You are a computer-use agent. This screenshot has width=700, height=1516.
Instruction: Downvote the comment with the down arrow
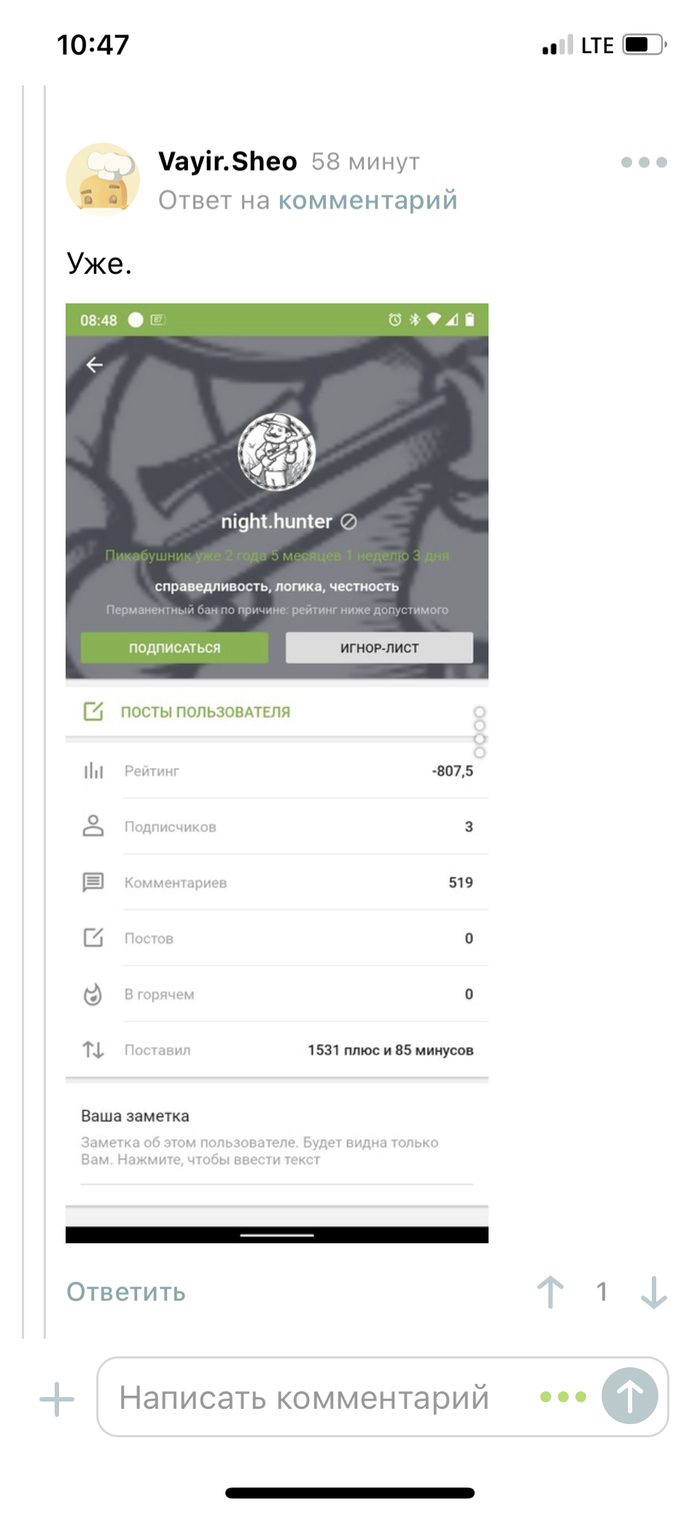tap(653, 1292)
